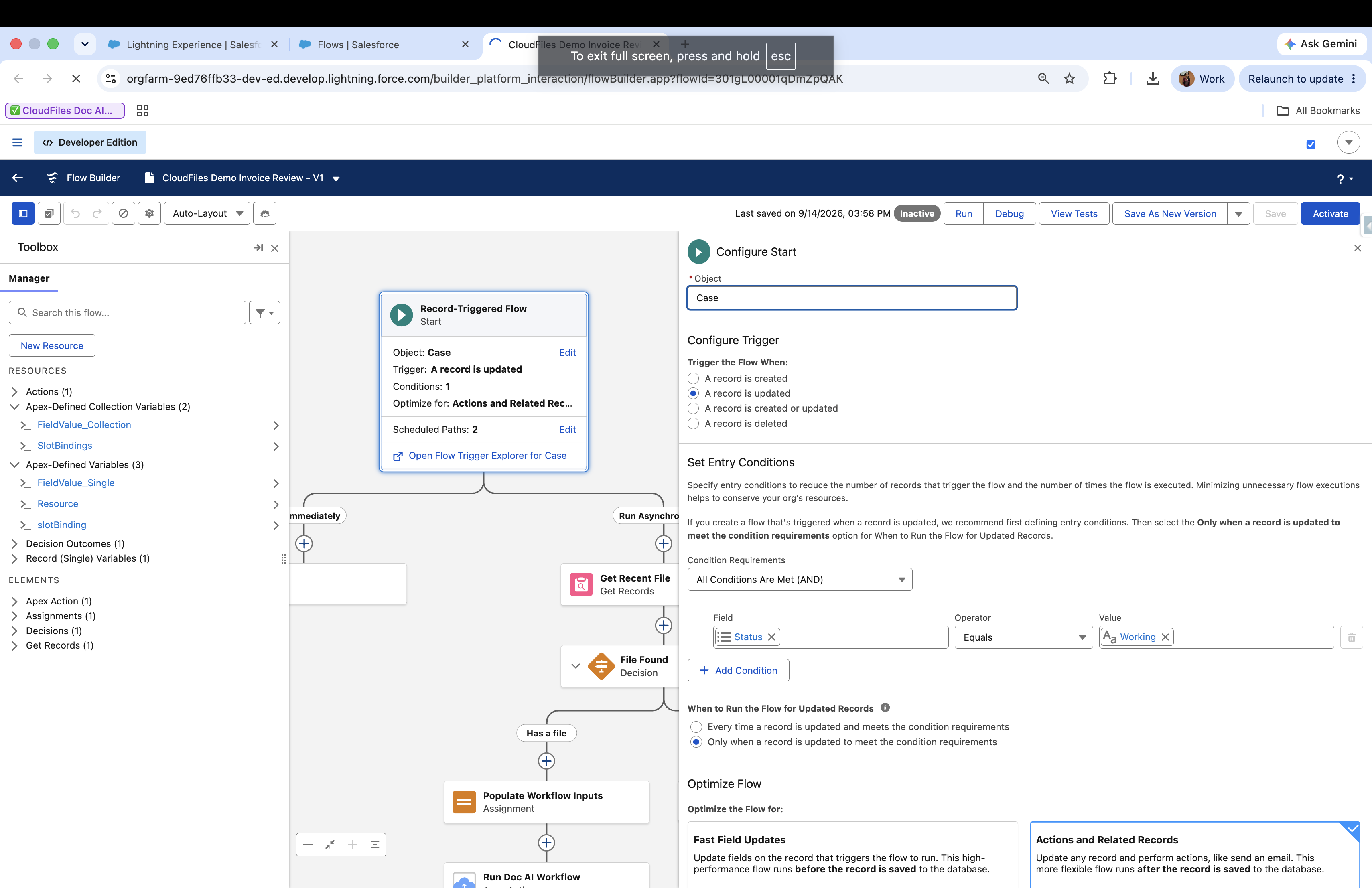Viewport: 1372px width, 888px height.
Task: Select the Manager tab in Toolbox
Action: click(29, 278)
